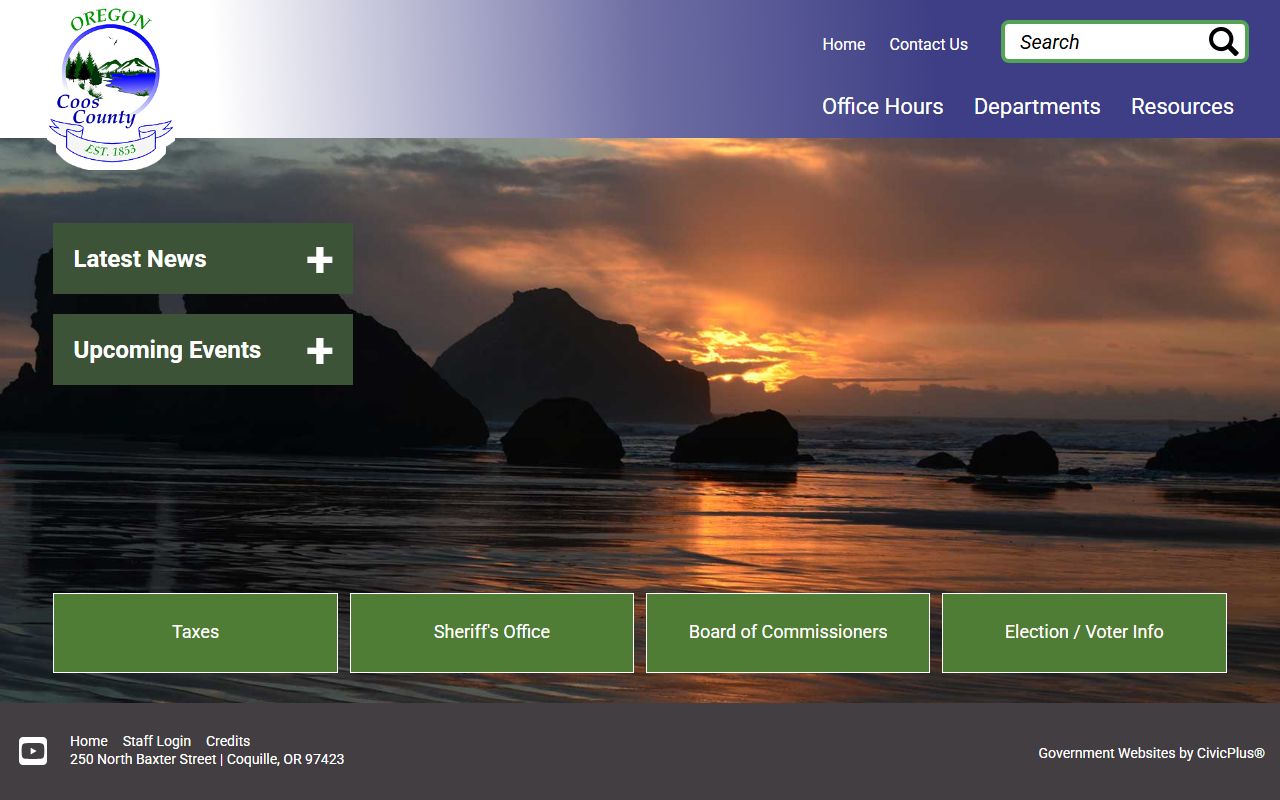This screenshot has height=800, width=1280.
Task: Go to Home in top navigation
Action: pyautogui.click(x=843, y=44)
